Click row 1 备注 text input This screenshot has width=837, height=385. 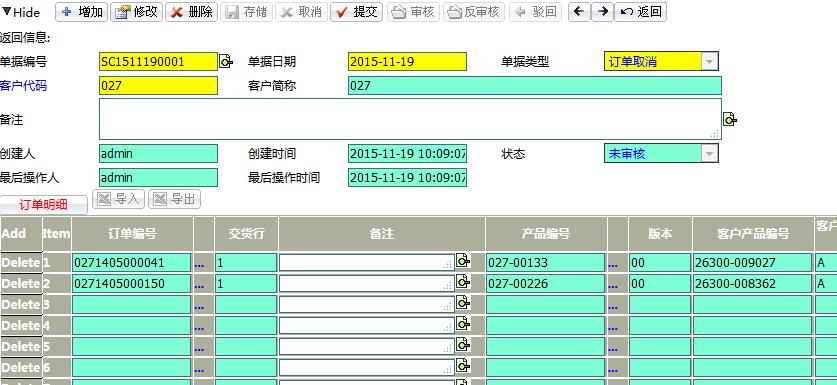[x=367, y=262]
